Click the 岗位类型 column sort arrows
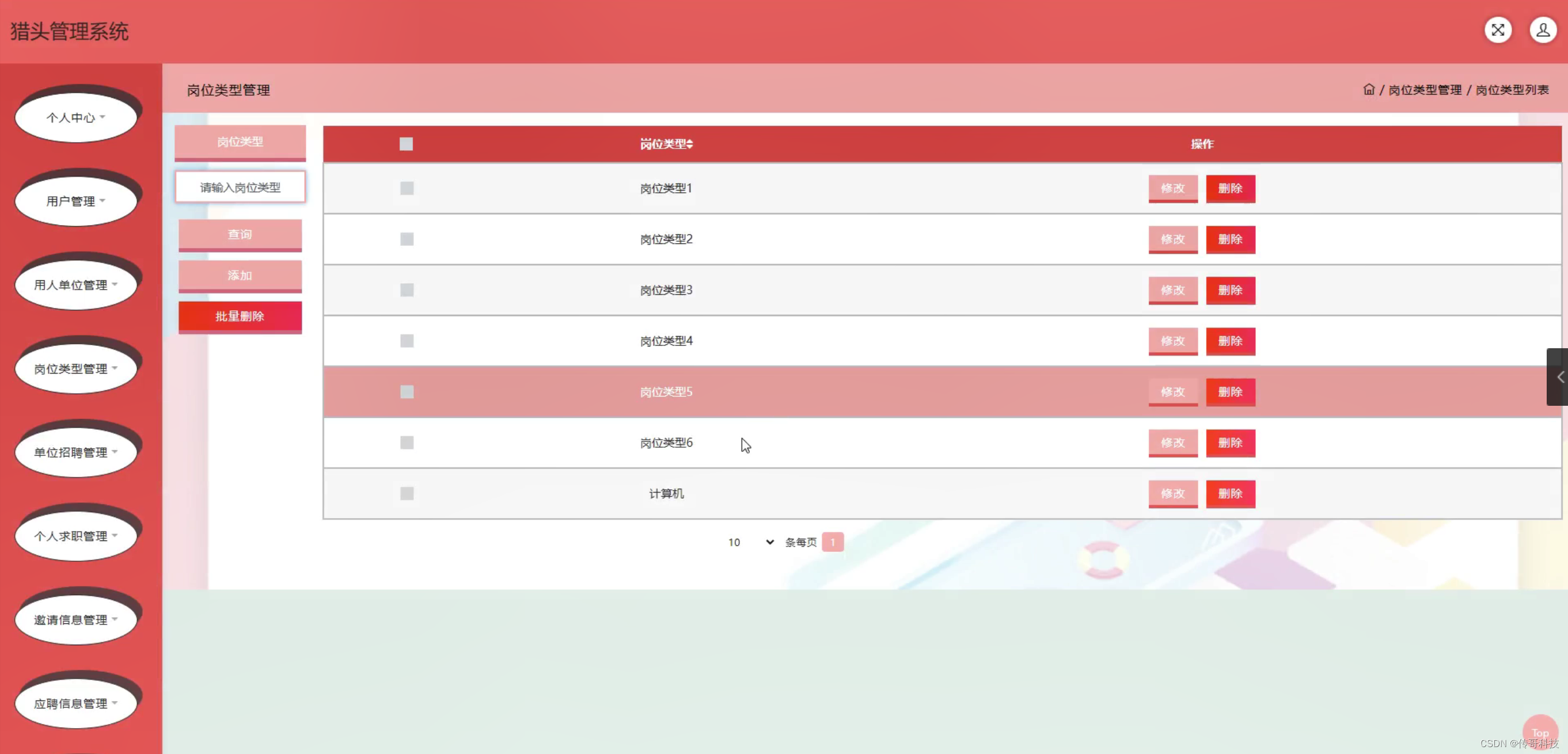The width and height of the screenshot is (1568, 754). point(690,144)
